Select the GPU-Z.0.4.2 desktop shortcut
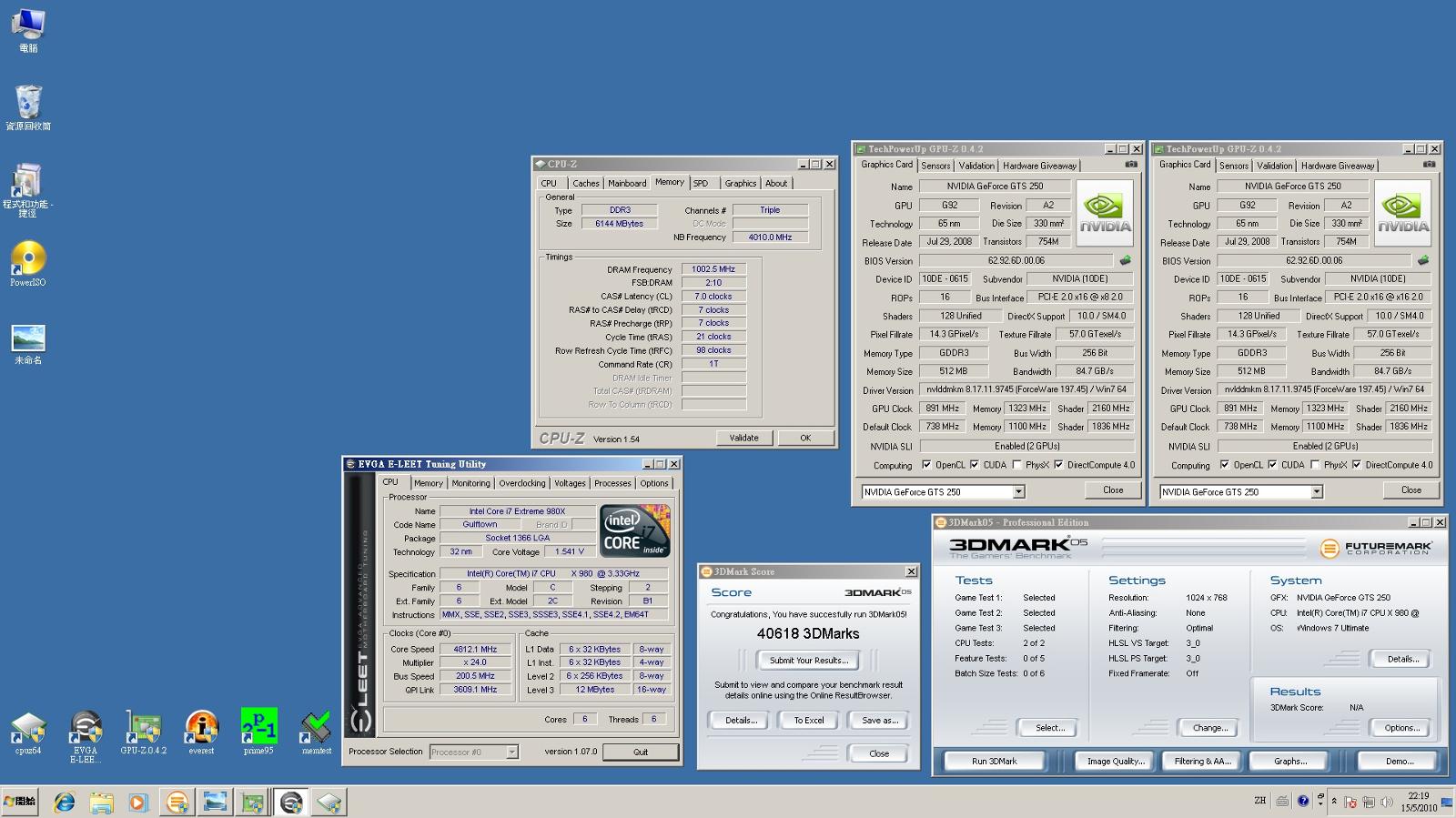The height and width of the screenshot is (818, 1456). click(144, 733)
